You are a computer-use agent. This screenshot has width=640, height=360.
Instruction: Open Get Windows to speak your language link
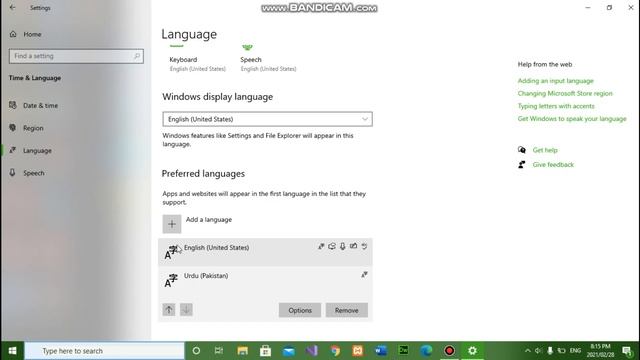point(572,119)
